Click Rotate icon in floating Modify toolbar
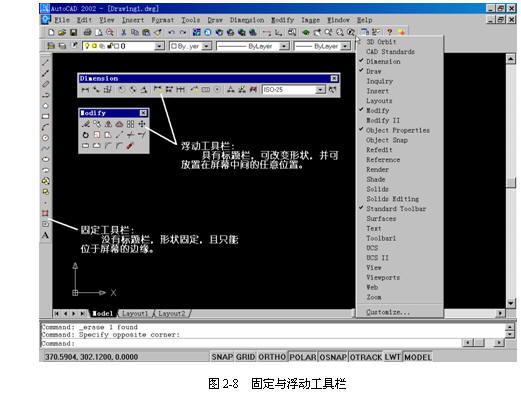This screenshot has width=521, height=394. (86, 135)
